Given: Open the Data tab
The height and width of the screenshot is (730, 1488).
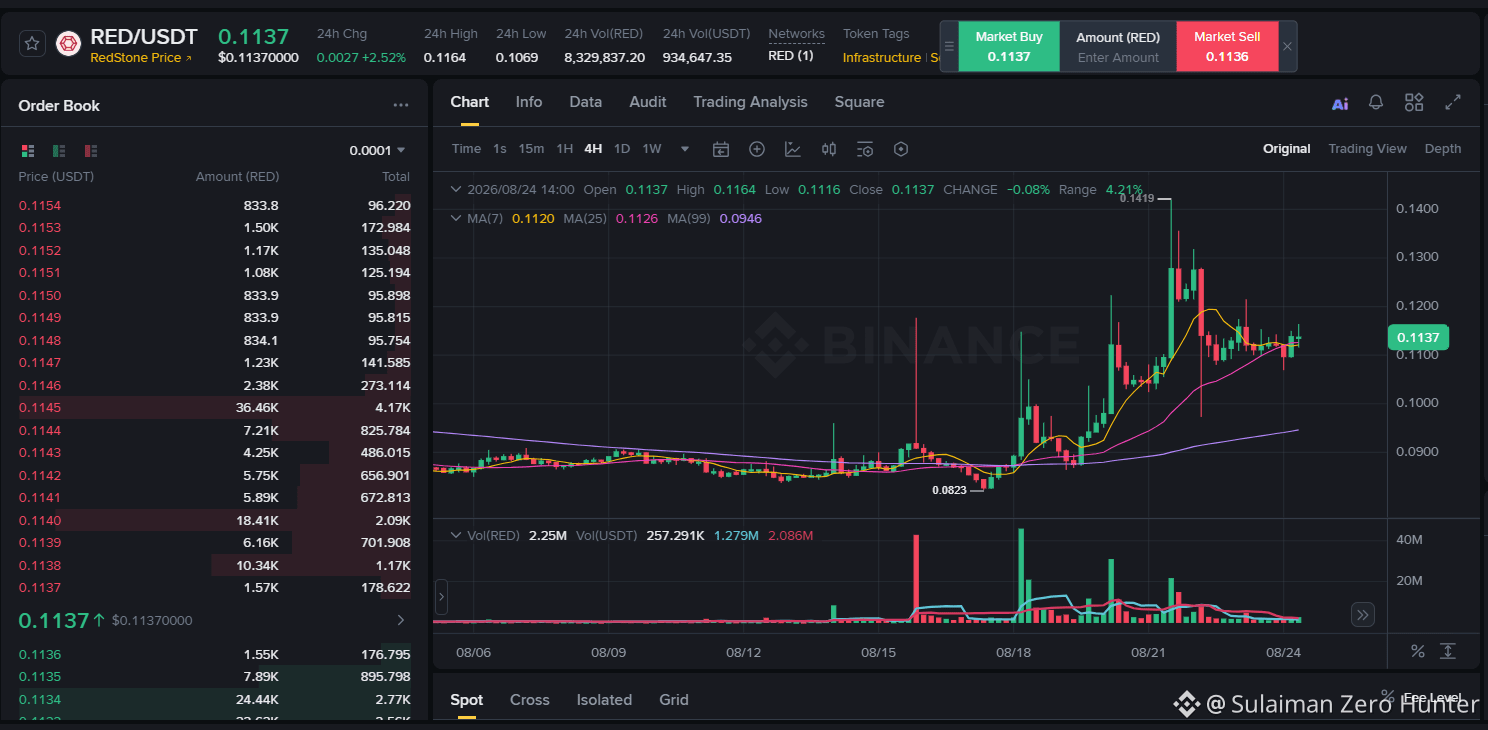Looking at the screenshot, I should click(x=586, y=102).
